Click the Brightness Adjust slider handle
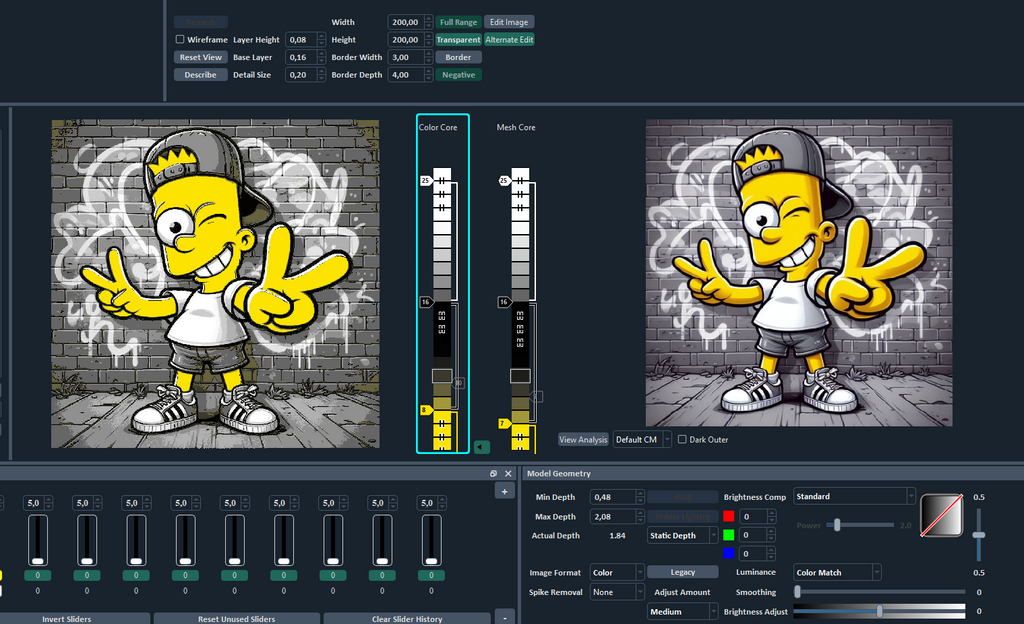Screen dimensions: 1024x624 click(880, 611)
